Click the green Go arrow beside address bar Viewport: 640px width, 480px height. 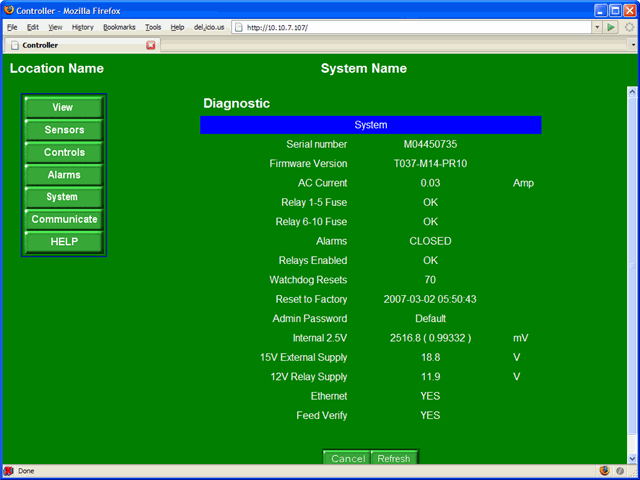point(611,27)
